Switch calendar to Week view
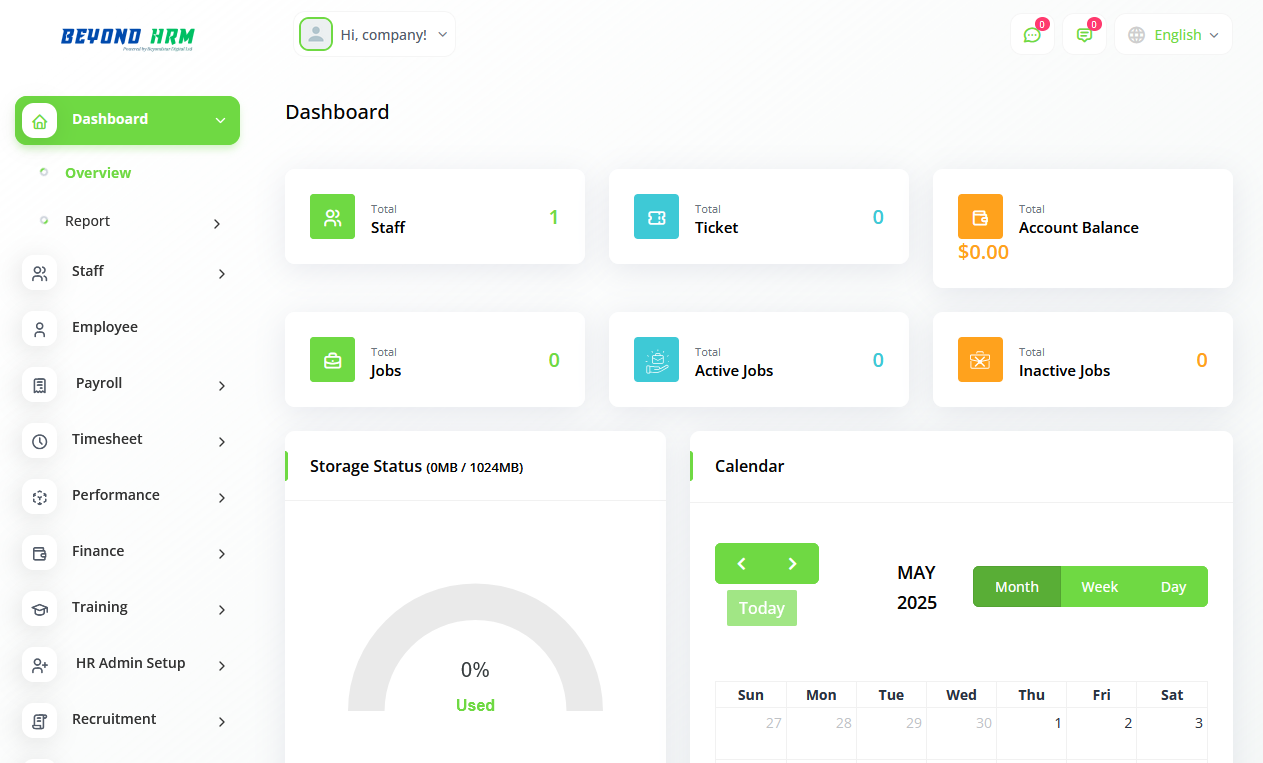1263x763 pixels. coord(1099,587)
